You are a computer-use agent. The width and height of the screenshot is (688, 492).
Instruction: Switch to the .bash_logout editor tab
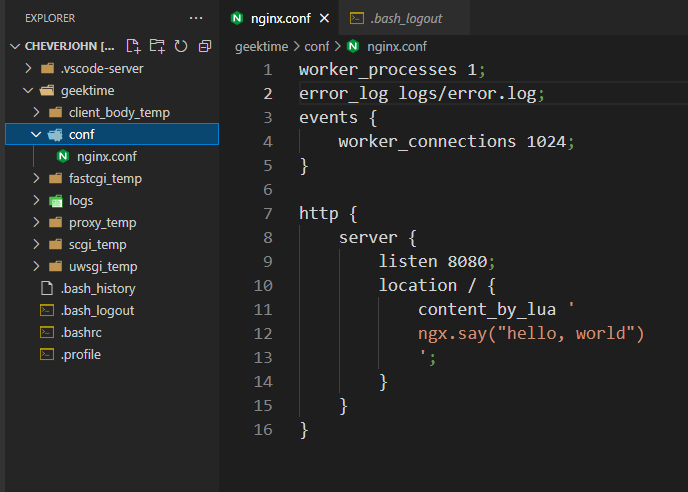click(406, 18)
